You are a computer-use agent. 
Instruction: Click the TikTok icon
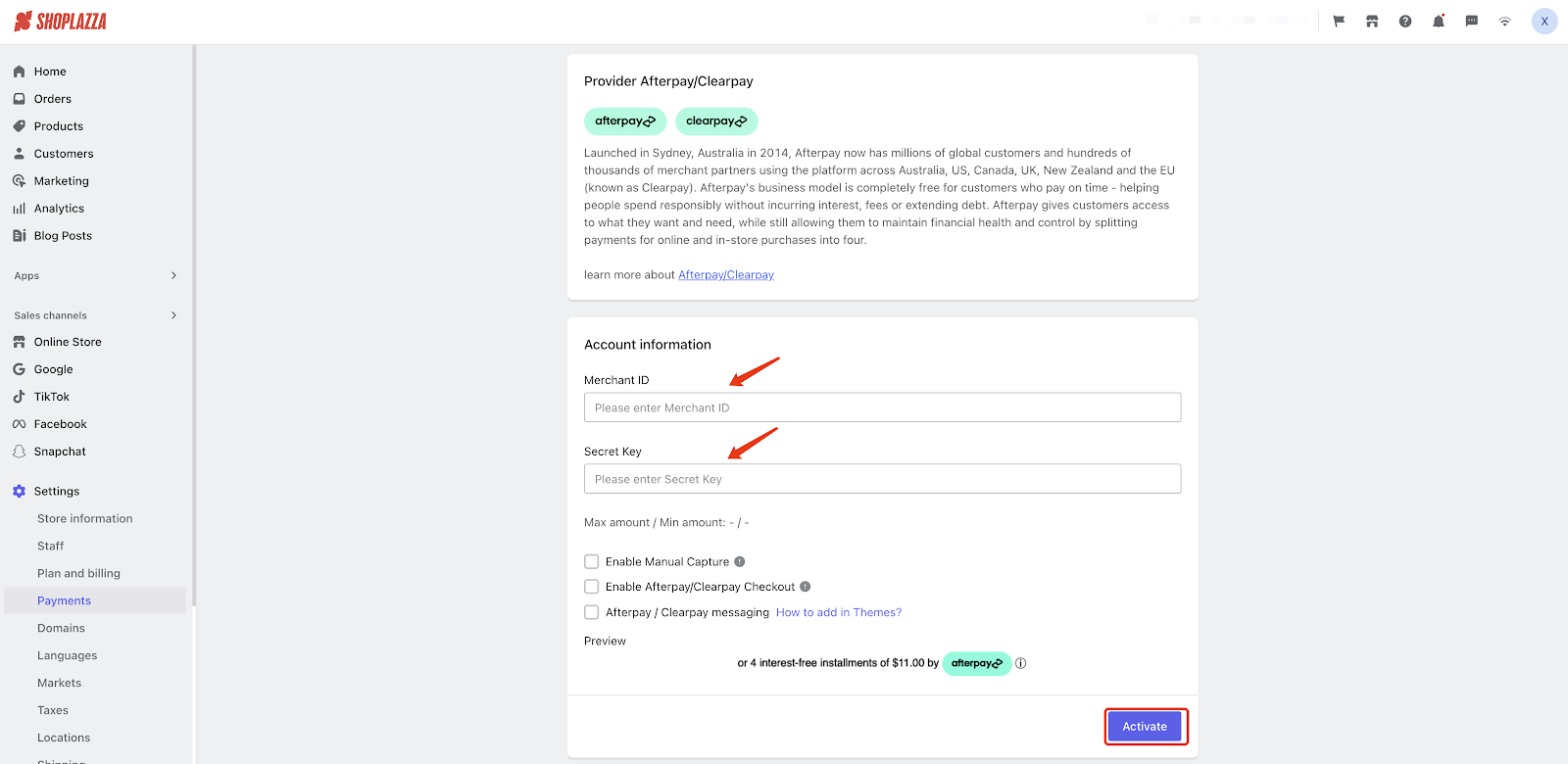pyautogui.click(x=19, y=397)
